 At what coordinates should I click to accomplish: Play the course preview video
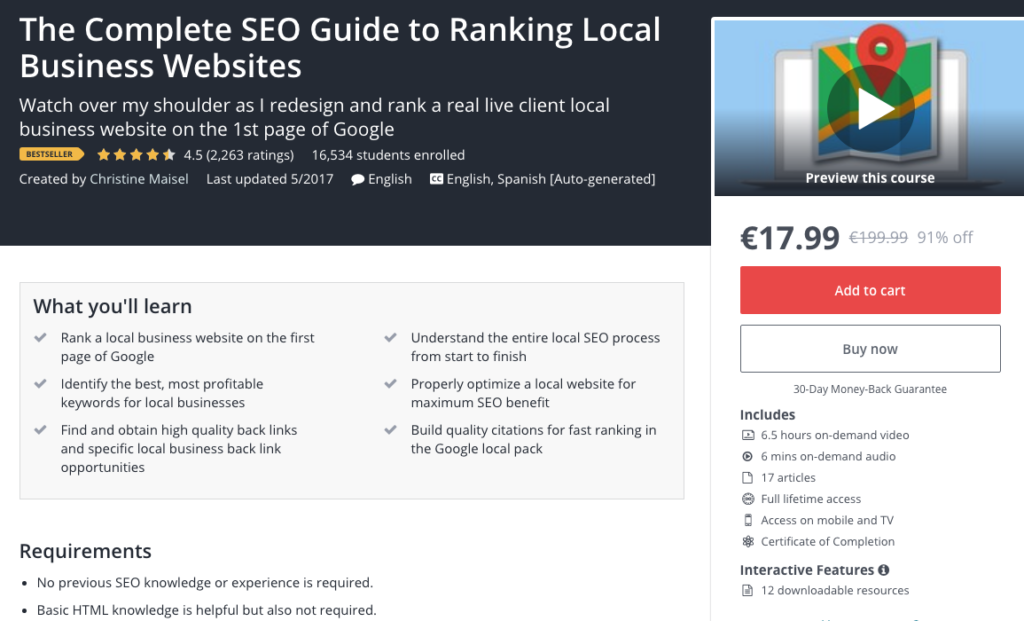pyautogui.click(x=870, y=108)
